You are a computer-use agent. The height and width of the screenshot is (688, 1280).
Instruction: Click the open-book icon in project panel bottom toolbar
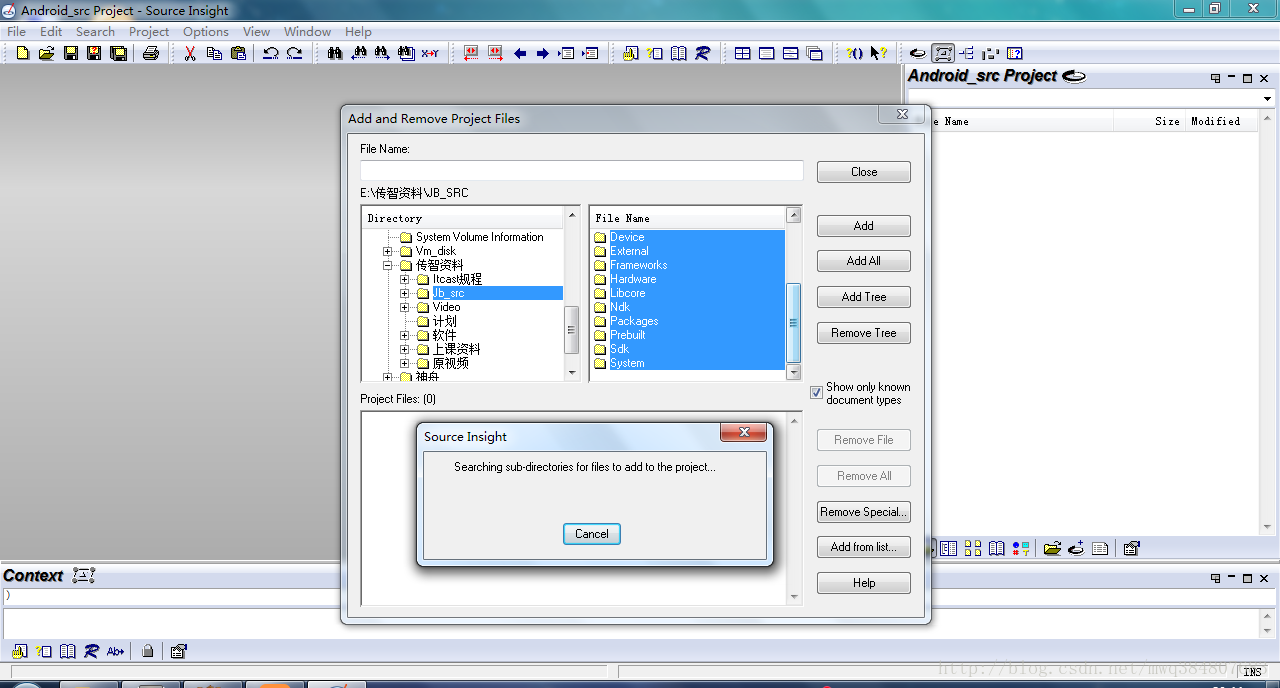(x=997, y=548)
